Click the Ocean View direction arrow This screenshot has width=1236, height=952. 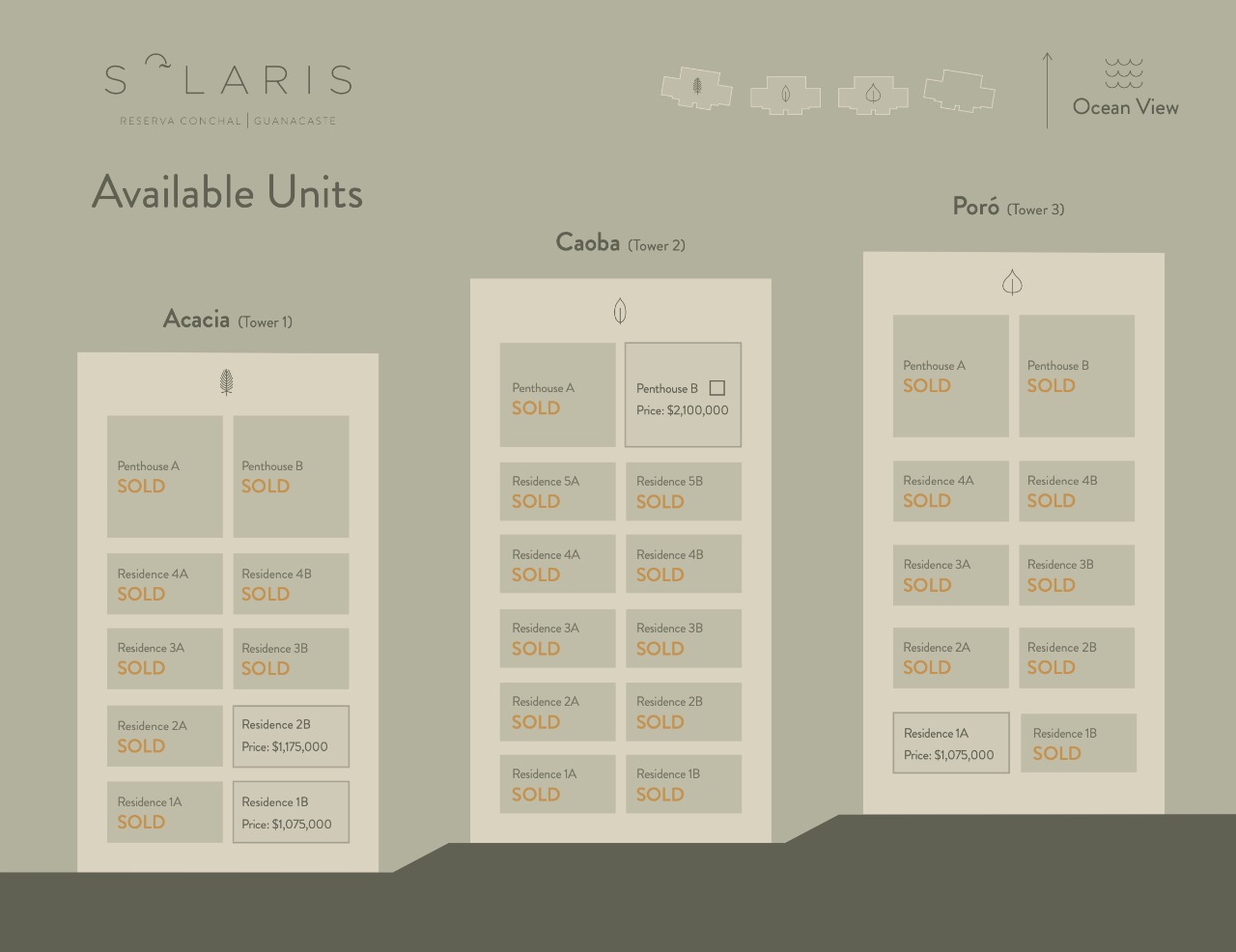[1048, 90]
